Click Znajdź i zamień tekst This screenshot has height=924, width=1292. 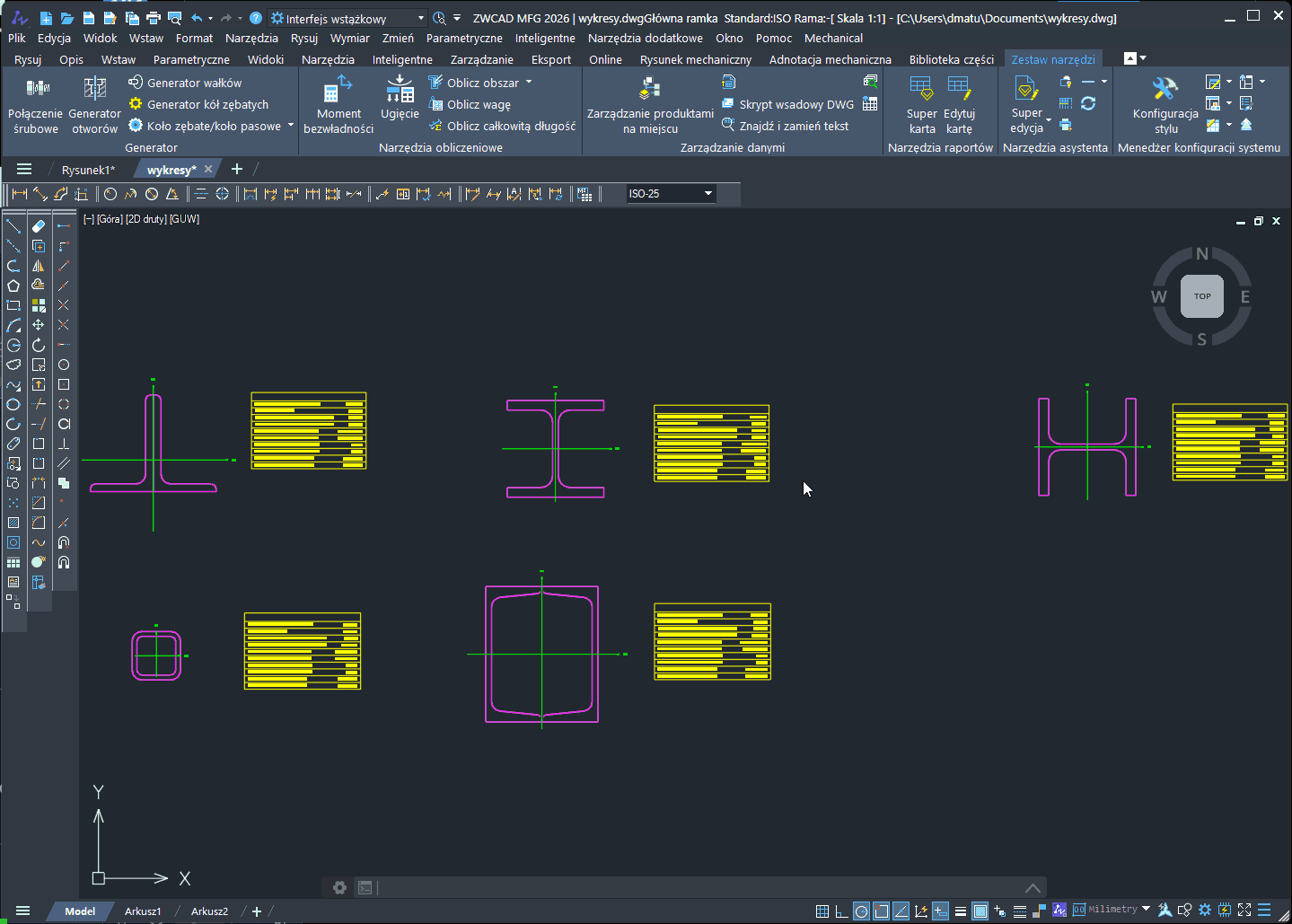tap(794, 127)
